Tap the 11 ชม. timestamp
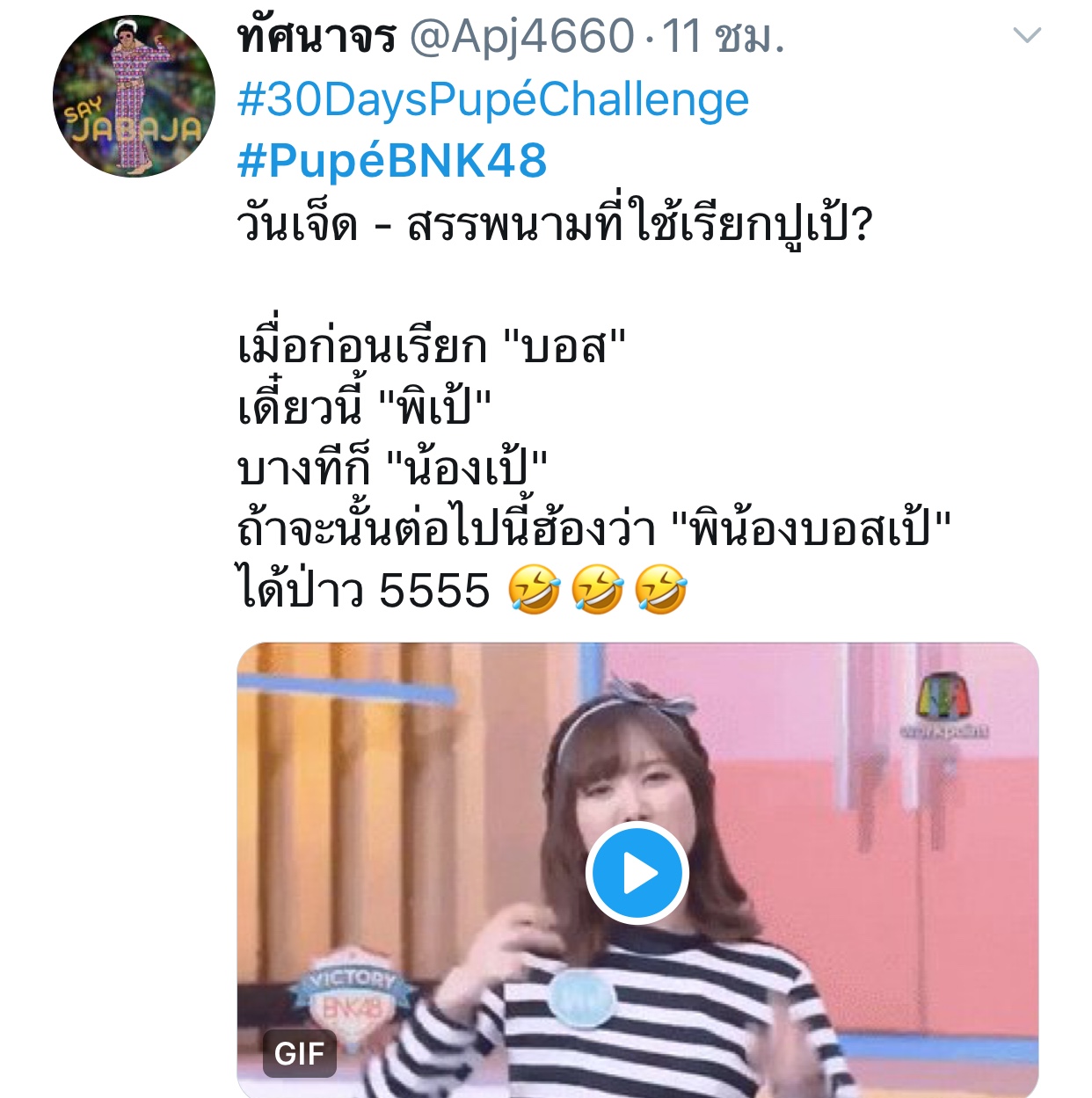 [723, 37]
